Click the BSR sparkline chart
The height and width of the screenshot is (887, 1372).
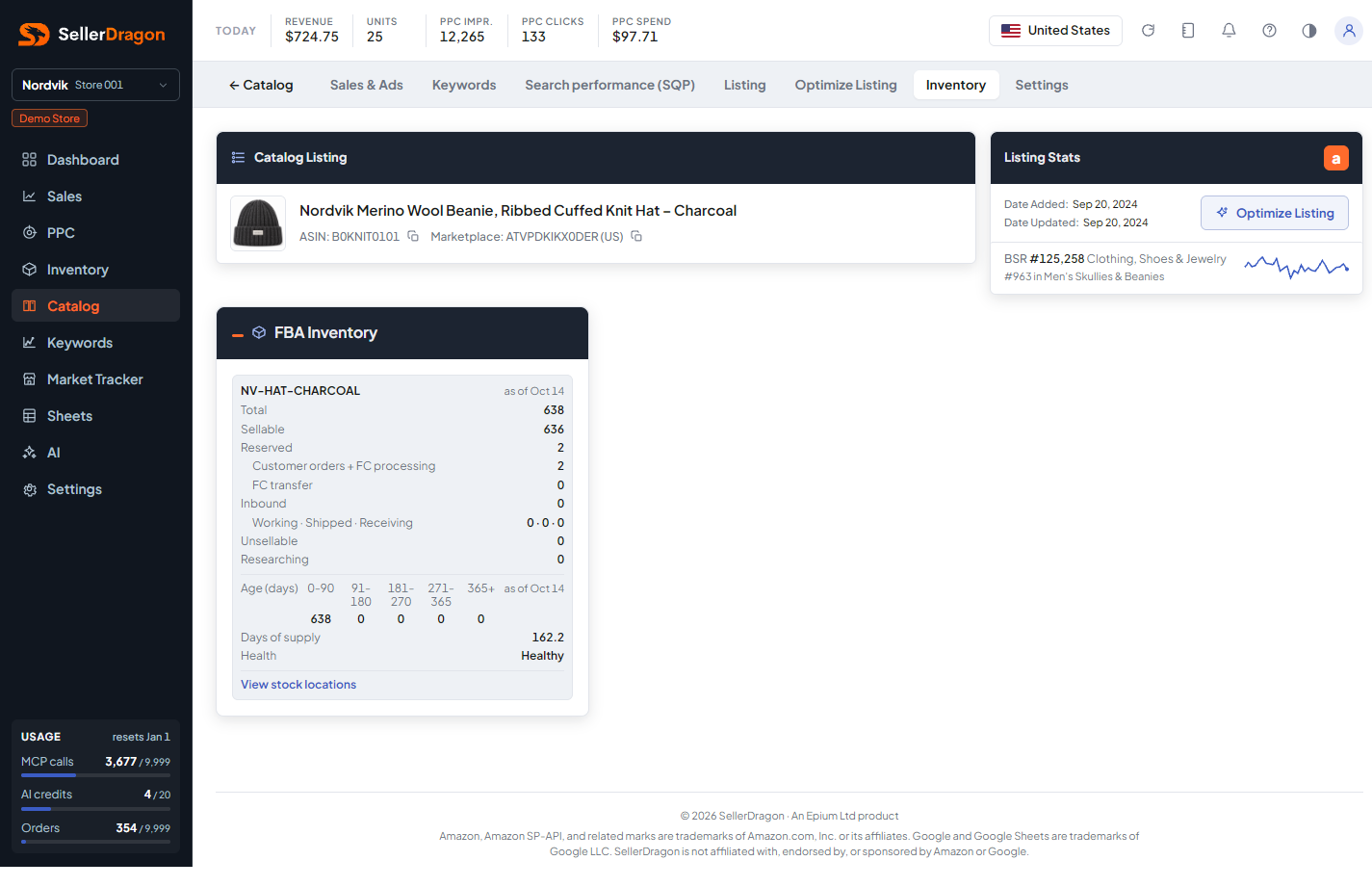(x=1296, y=267)
